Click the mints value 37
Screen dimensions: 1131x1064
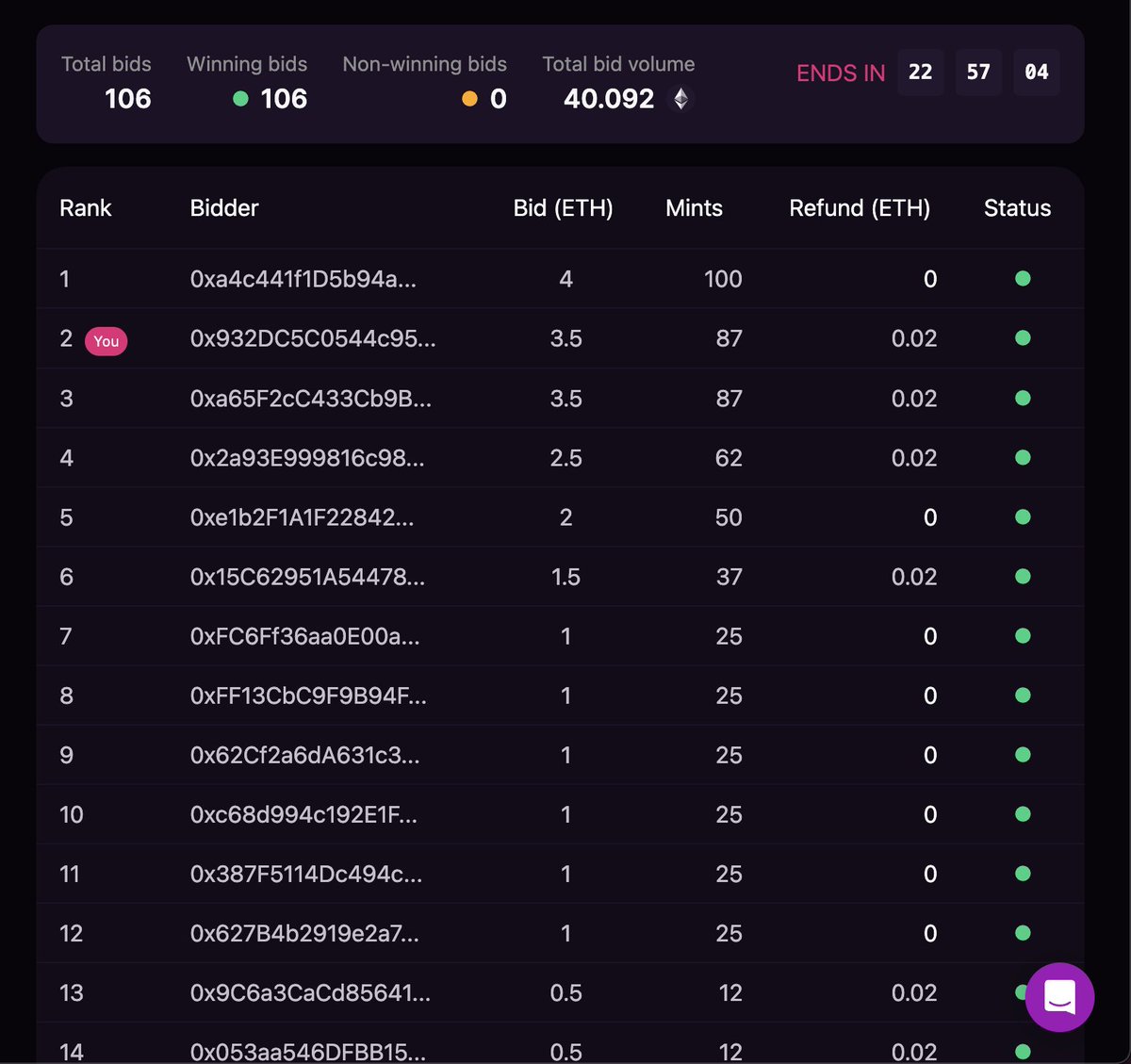729,577
